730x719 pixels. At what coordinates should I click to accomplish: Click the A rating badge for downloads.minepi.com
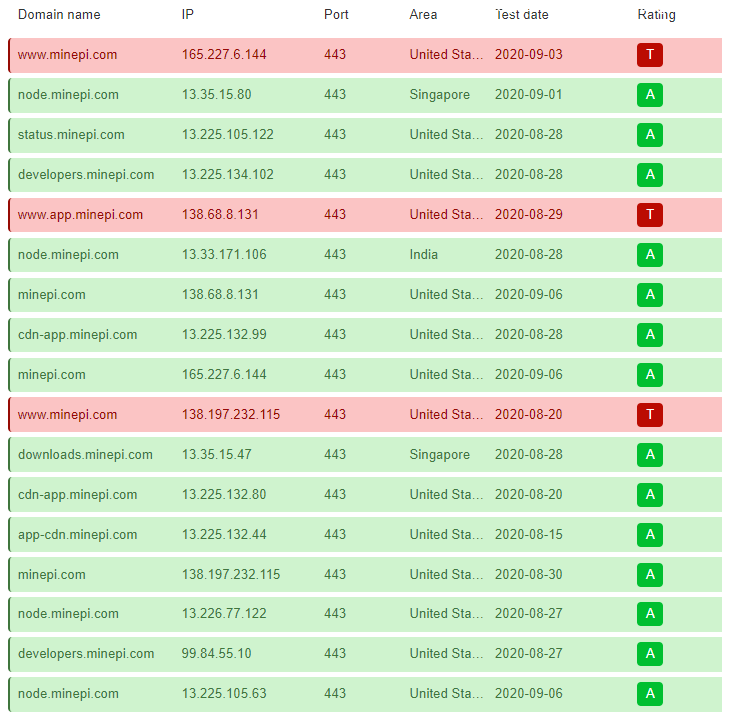pos(649,455)
